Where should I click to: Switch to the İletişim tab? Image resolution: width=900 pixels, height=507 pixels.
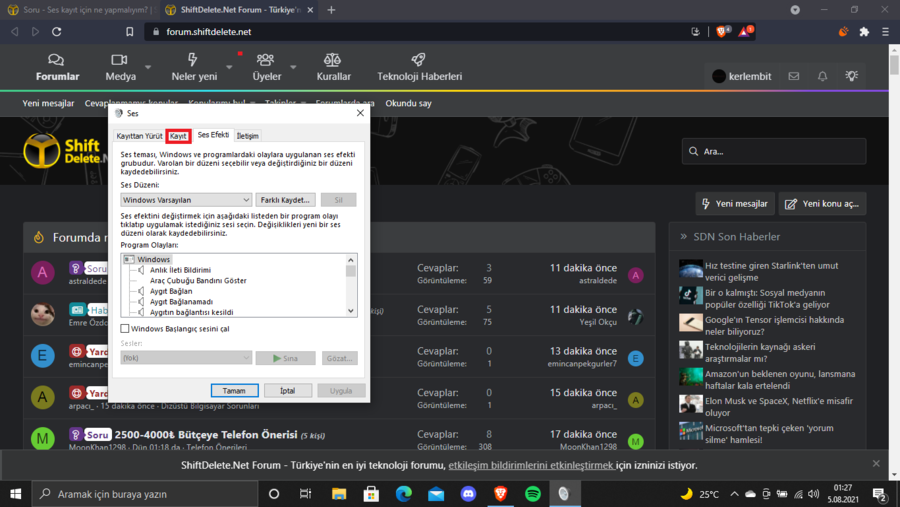[247, 136]
